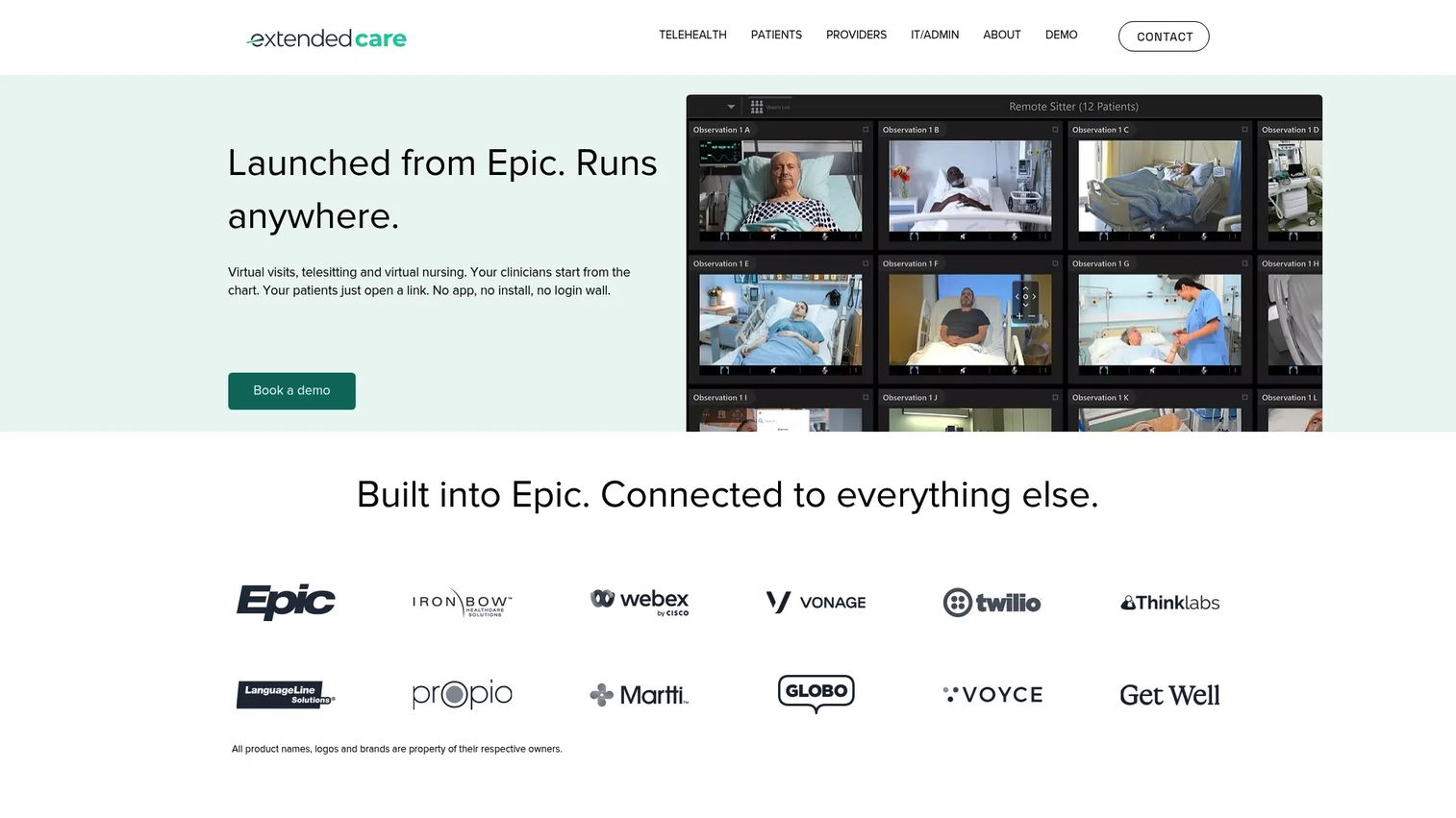Click the Webex by Cisco logo
Screen dimensions: 1456x818
[640, 602]
